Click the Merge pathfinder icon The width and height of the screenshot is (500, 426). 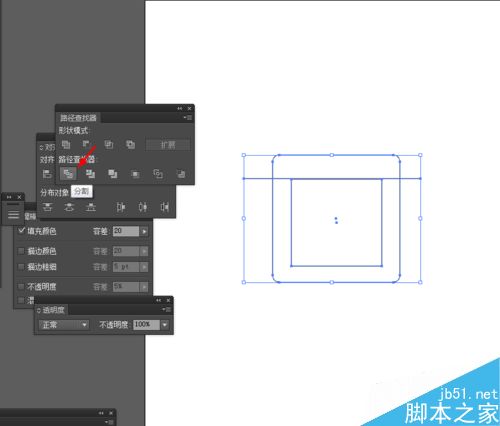[x=113, y=174]
